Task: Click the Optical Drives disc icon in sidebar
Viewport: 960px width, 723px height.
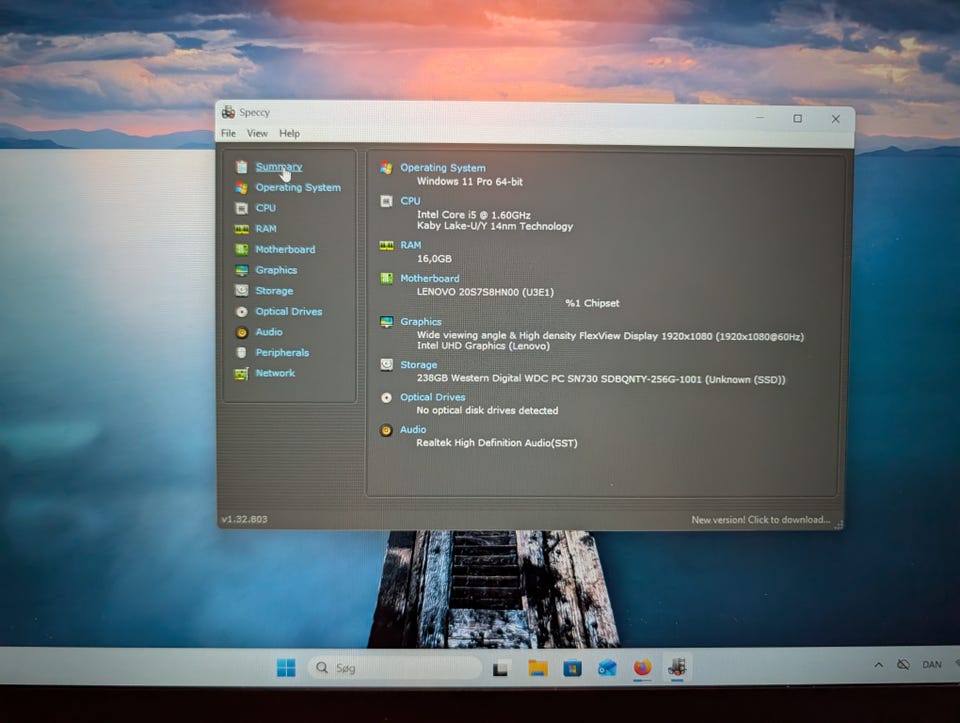Action: (x=242, y=312)
